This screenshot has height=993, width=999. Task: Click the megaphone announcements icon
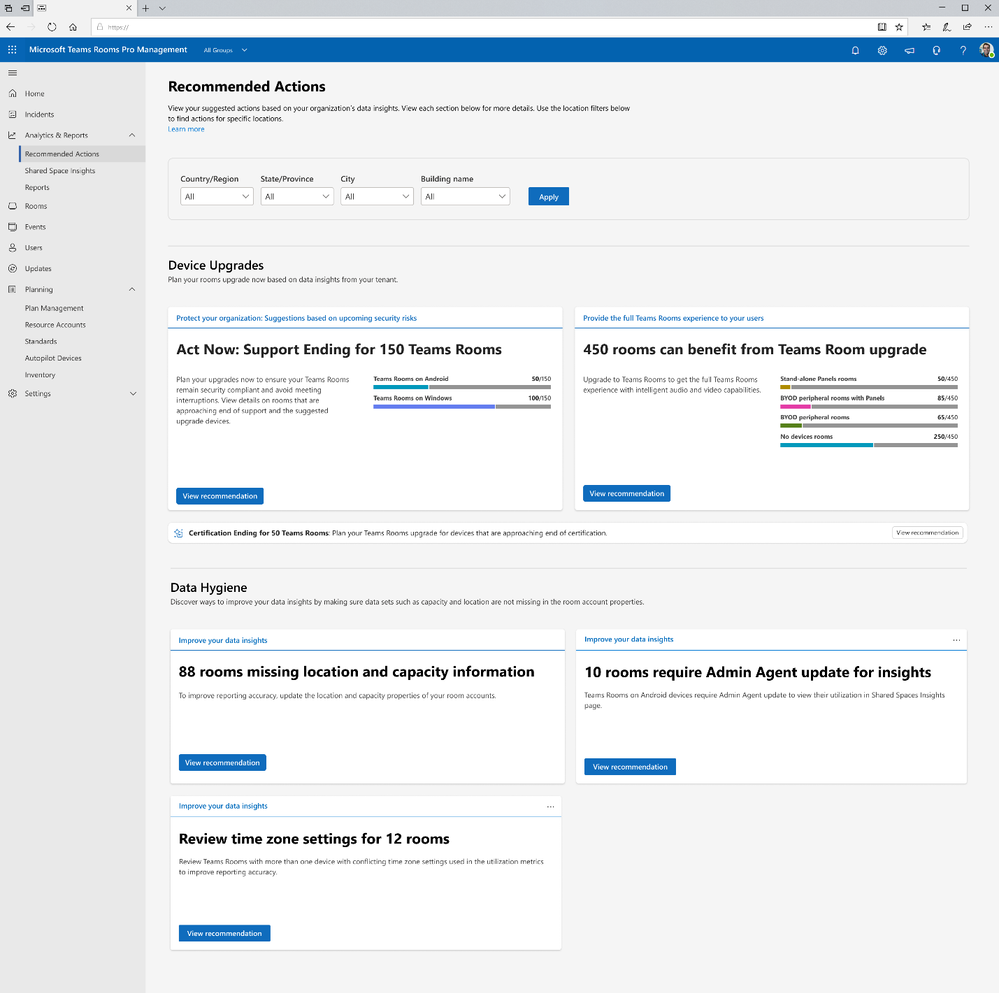click(909, 50)
